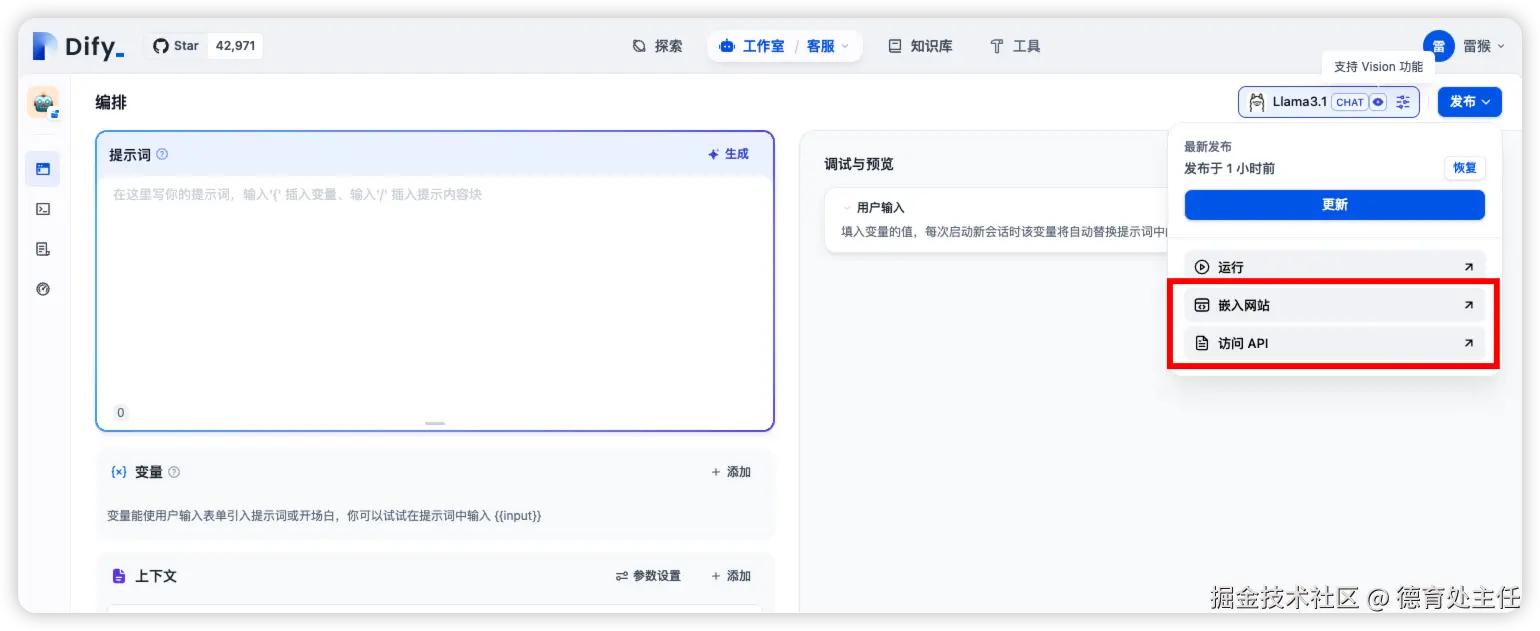Toggle the Vision eye icon on Llama3.1

click(1378, 101)
